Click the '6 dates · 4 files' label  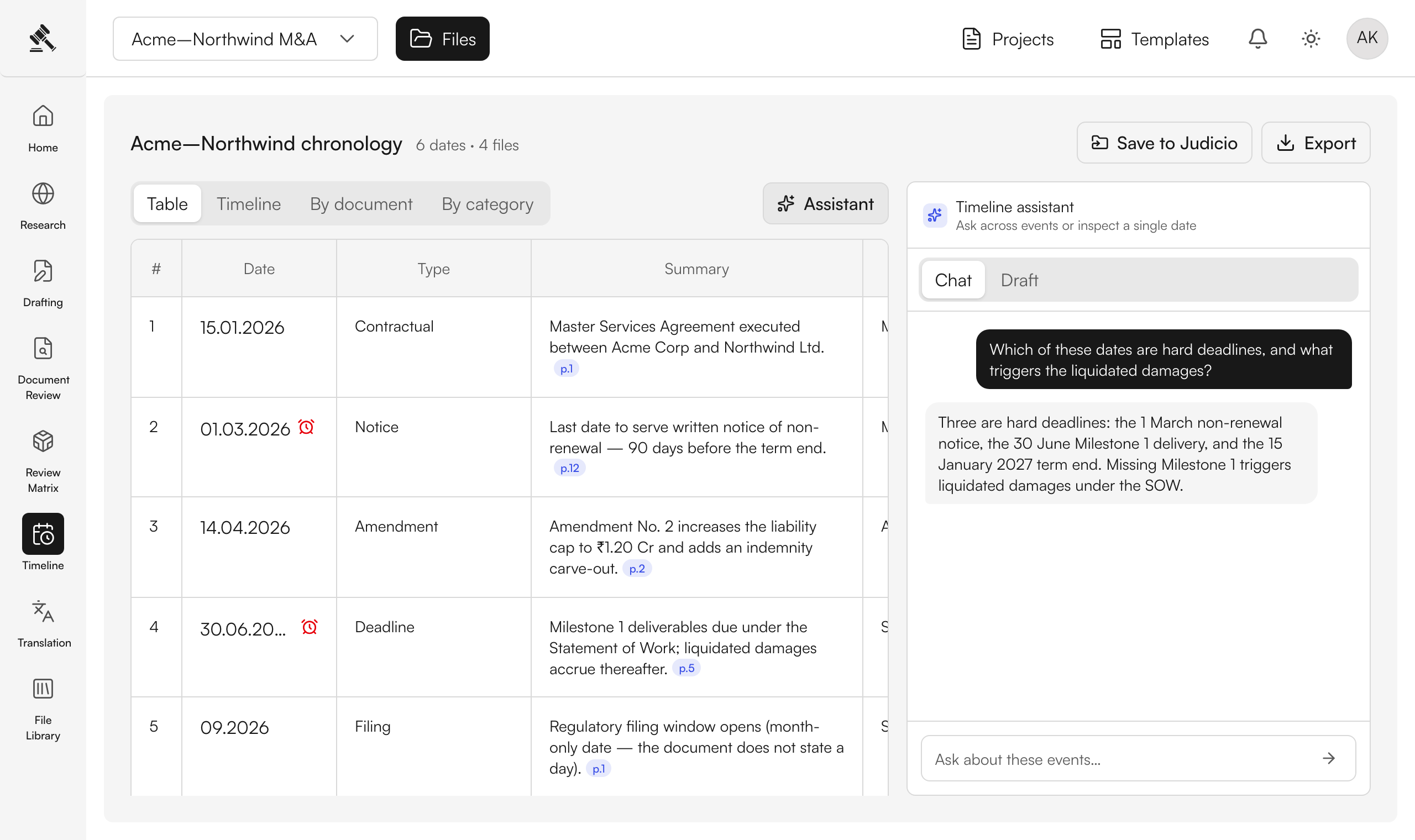point(467,145)
